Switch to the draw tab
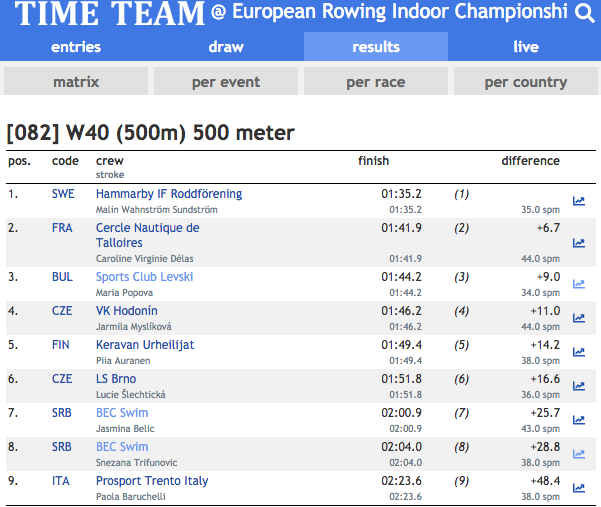 pos(226,47)
